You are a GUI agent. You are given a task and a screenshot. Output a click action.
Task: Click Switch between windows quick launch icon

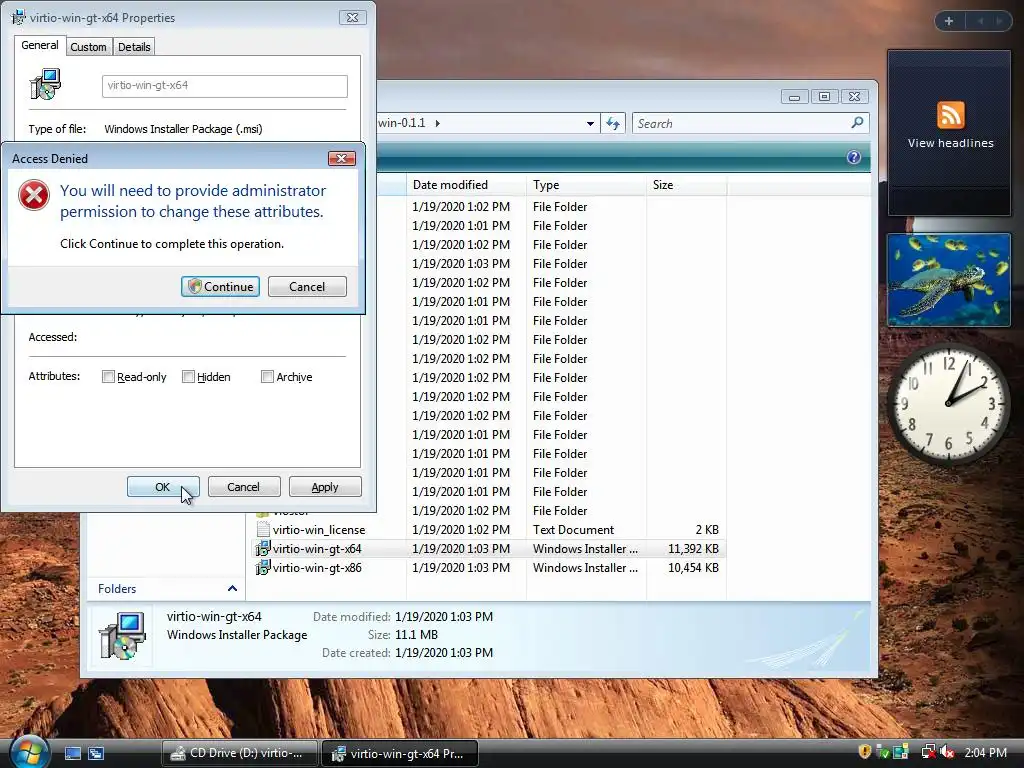[96, 754]
